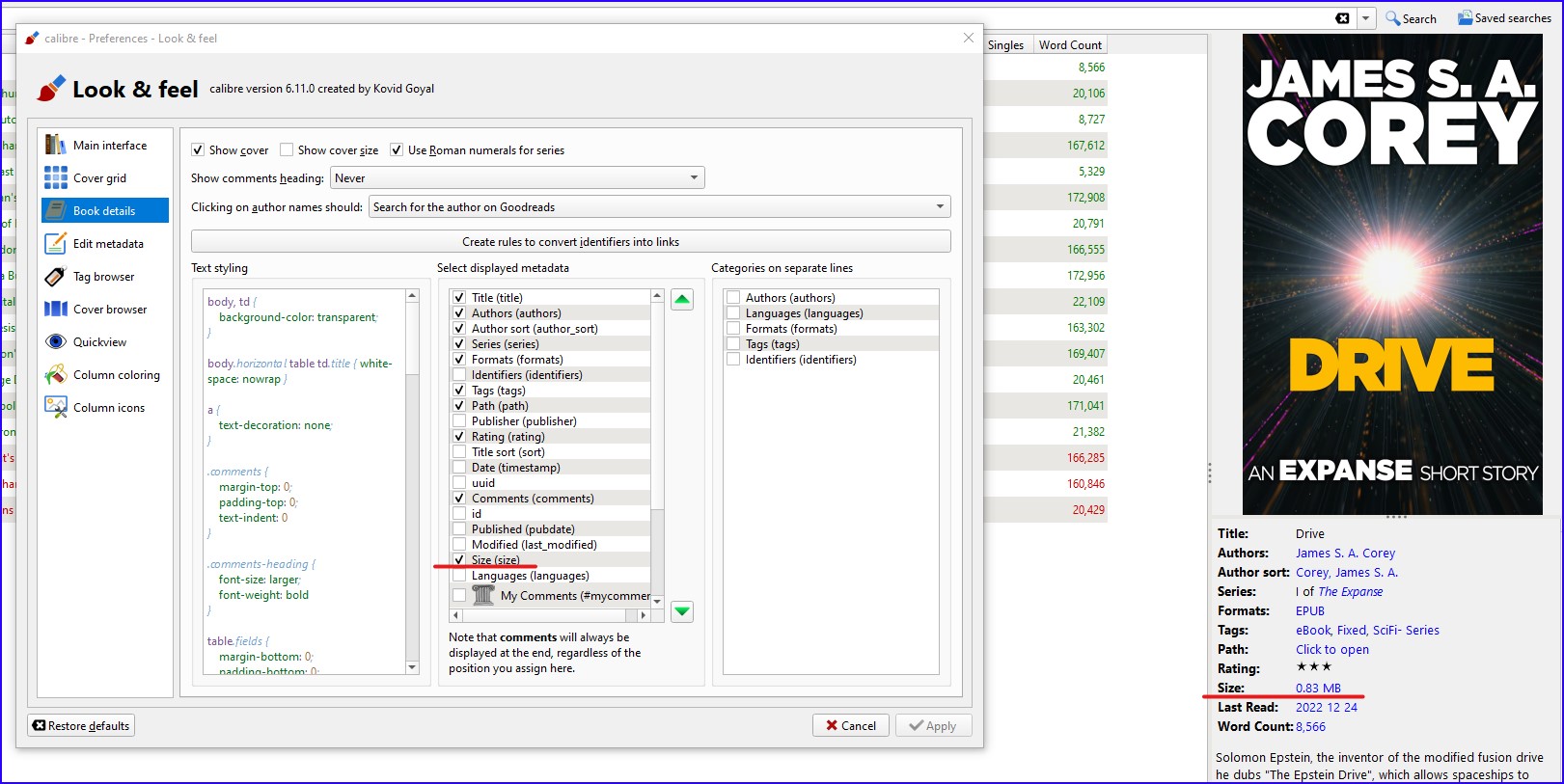Open the Cover grid section
The height and width of the screenshot is (784, 1564).
click(105, 178)
